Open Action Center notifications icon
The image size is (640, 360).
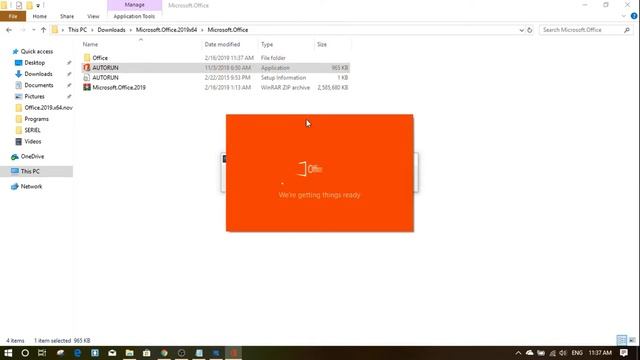click(624, 353)
